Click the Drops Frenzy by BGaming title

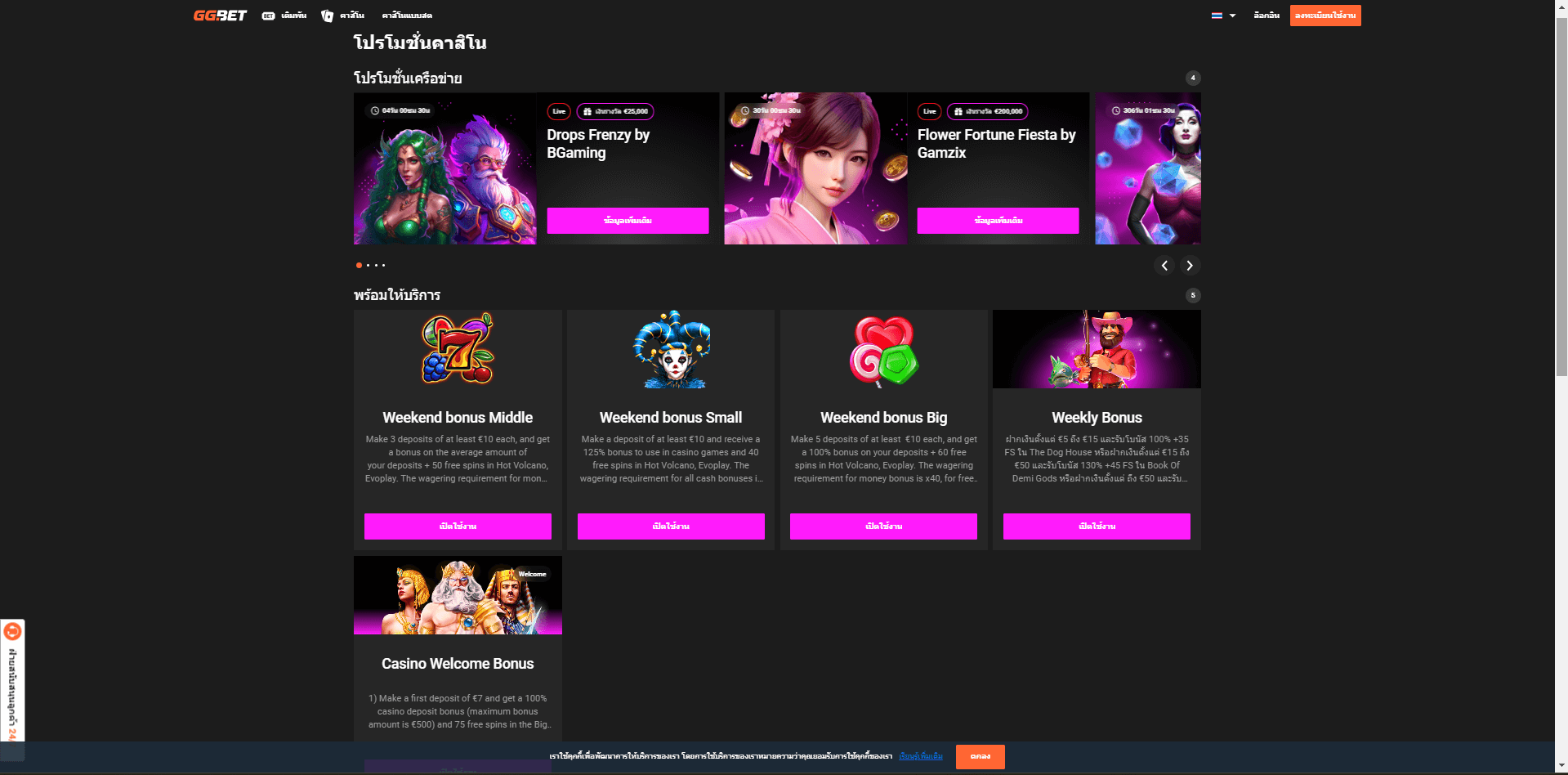coord(598,144)
